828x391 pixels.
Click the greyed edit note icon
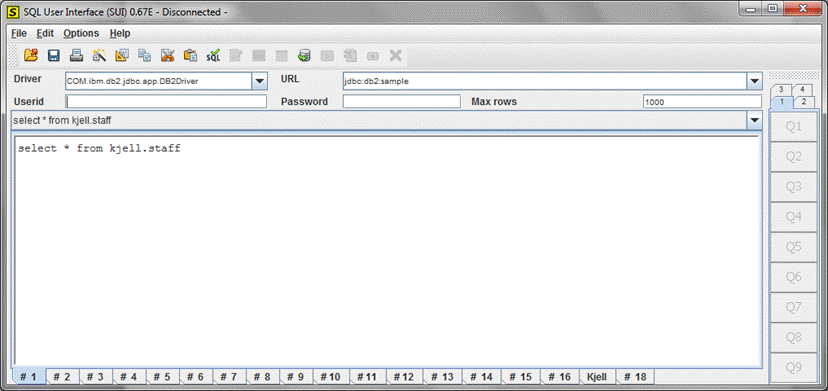236,55
